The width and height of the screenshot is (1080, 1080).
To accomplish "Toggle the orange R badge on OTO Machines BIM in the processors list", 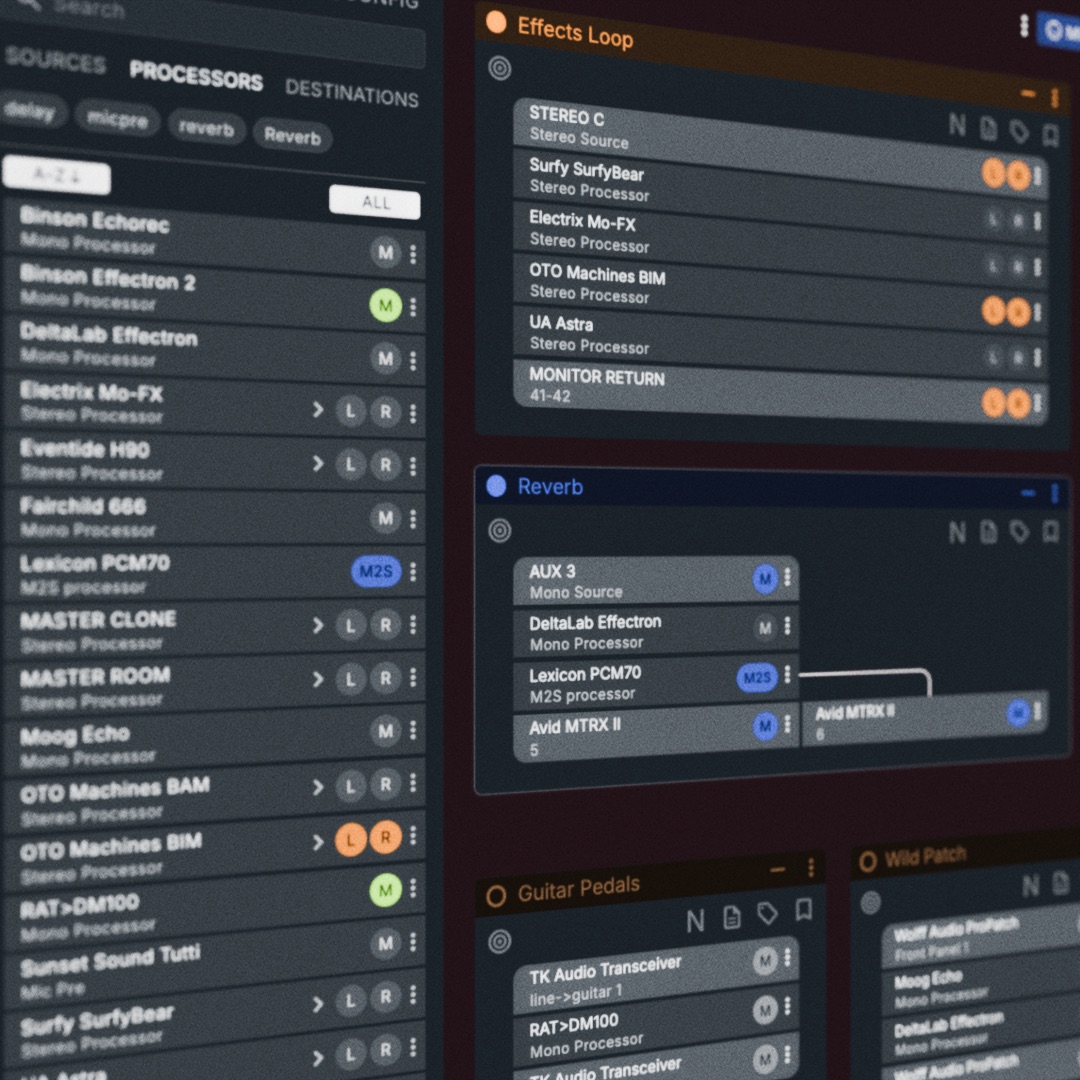I will coord(386,838).
